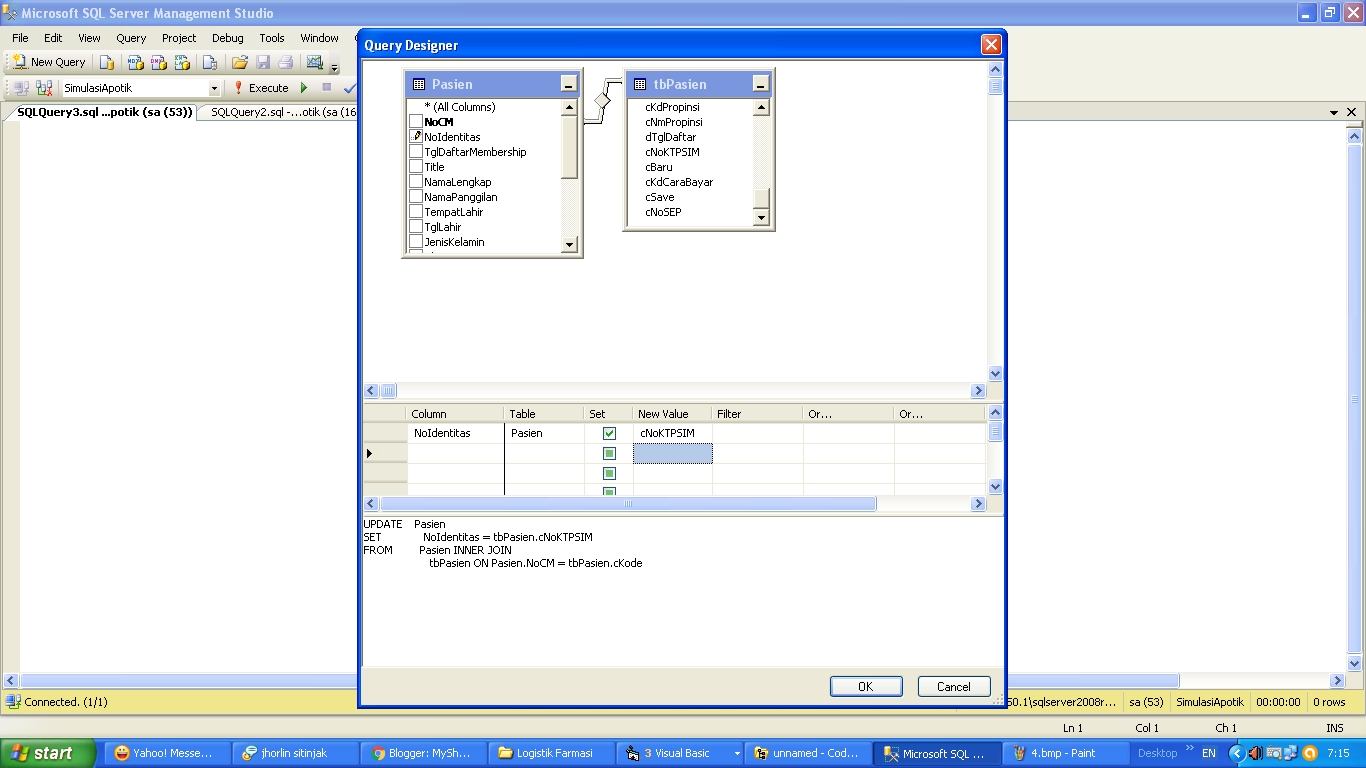Click the Print icon in toolbar
The width and height of the screenshot is (1366, 768).
pyautogui.click(x=285, y=62)
